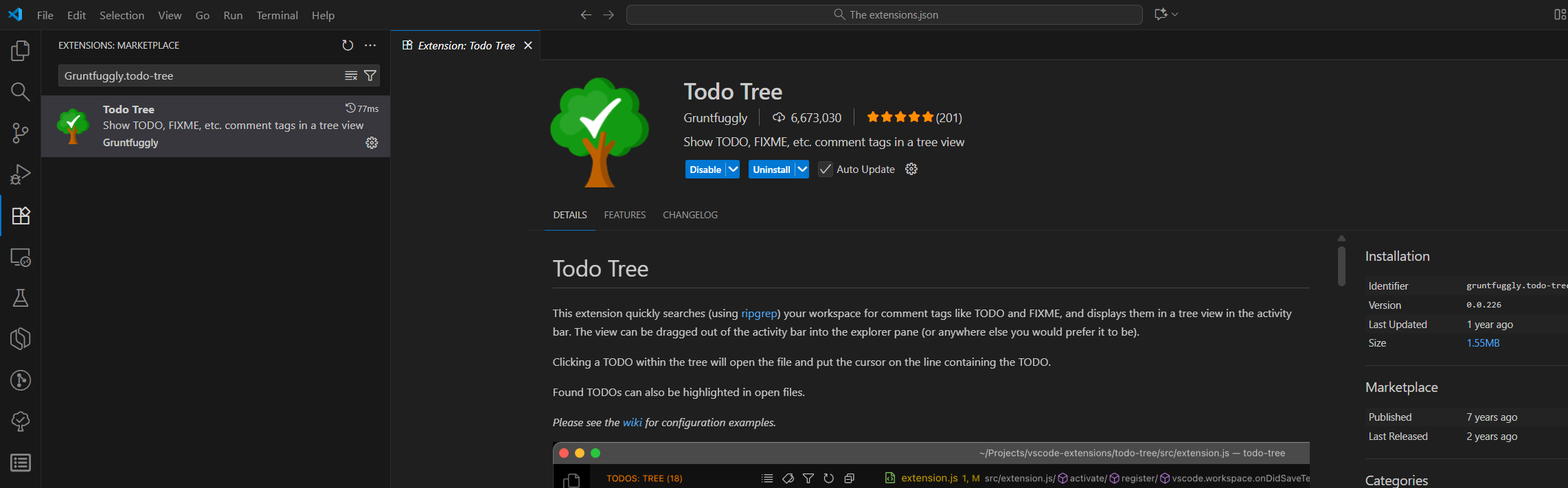Click the refresh icon in the TODOs: TREE preview
The height and width of the screenshot is (488, 1568).
829,478
